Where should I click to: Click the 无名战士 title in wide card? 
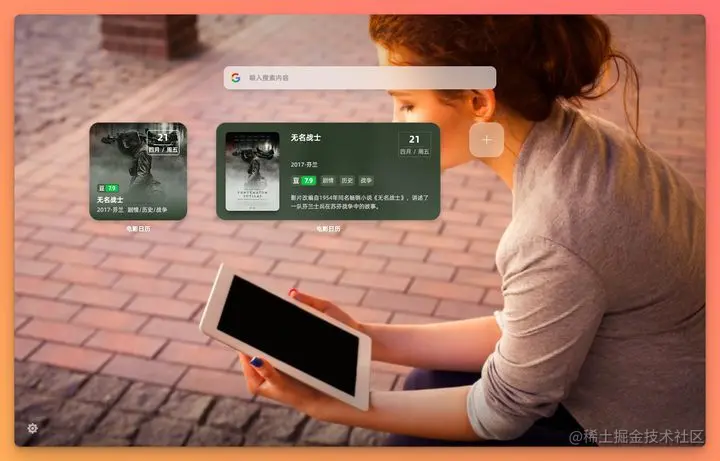coord(306,138)
